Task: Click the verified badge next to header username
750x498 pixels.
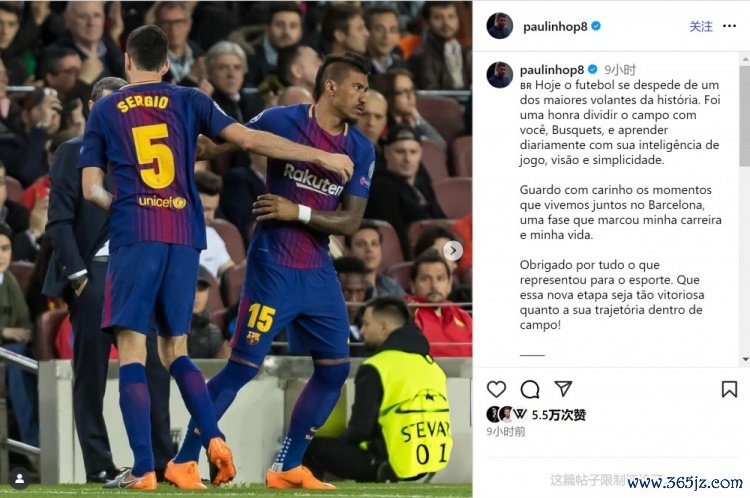Action: coord(596,26)
